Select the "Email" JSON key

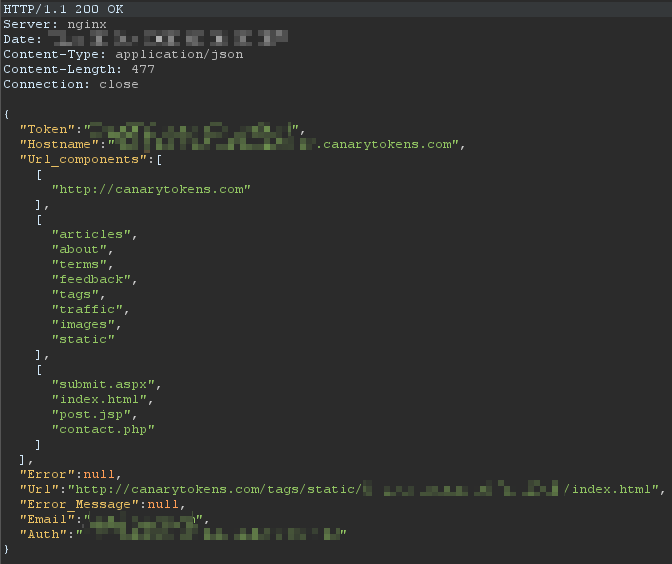tap(48, 519)
